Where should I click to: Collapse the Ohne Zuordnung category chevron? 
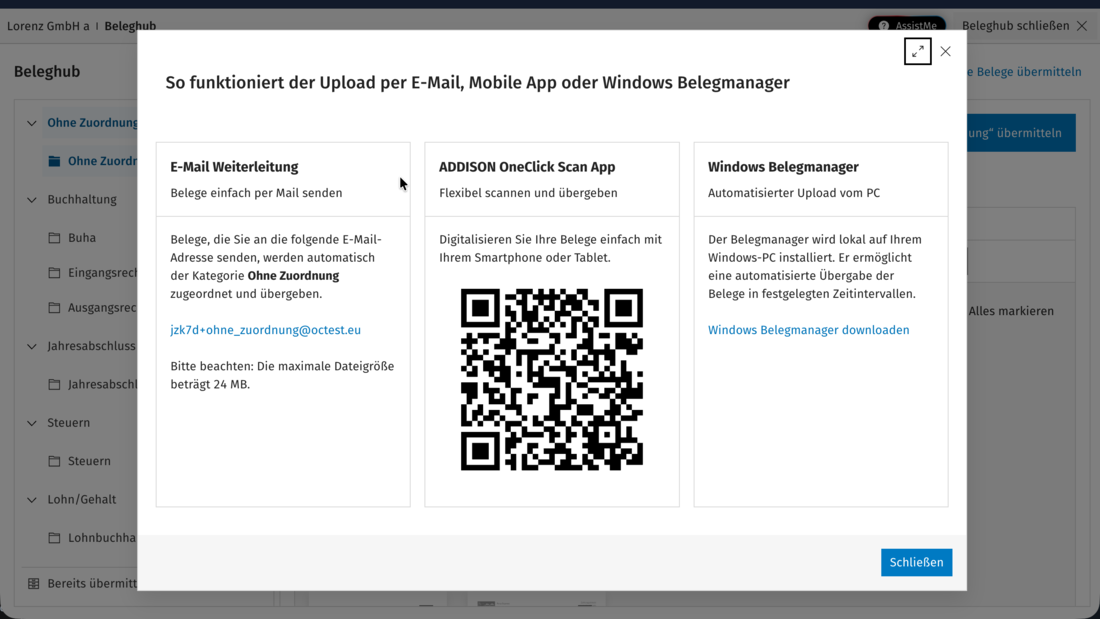tap(32, 123)
